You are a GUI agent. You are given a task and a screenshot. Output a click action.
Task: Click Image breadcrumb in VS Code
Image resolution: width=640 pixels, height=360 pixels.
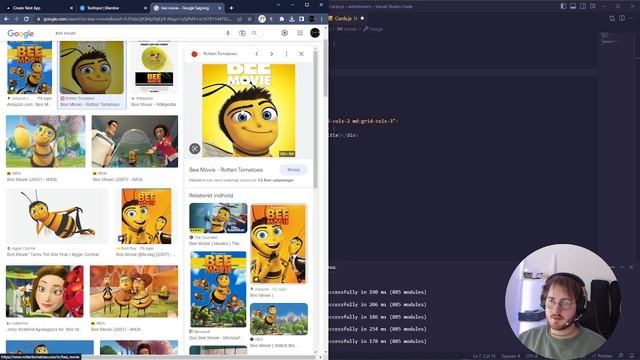point(373,29)
